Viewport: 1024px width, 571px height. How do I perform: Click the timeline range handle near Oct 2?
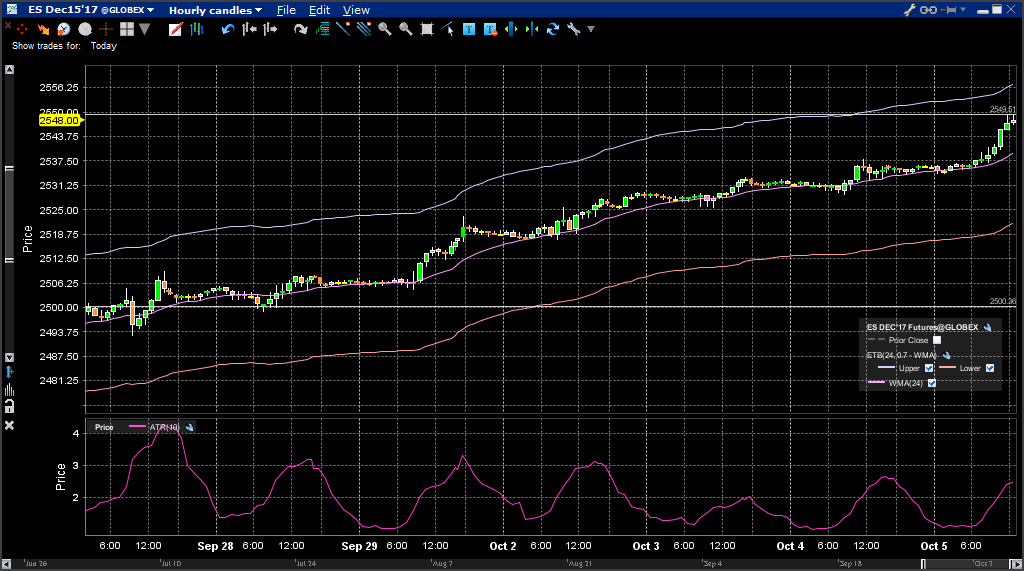click(923, 564)
